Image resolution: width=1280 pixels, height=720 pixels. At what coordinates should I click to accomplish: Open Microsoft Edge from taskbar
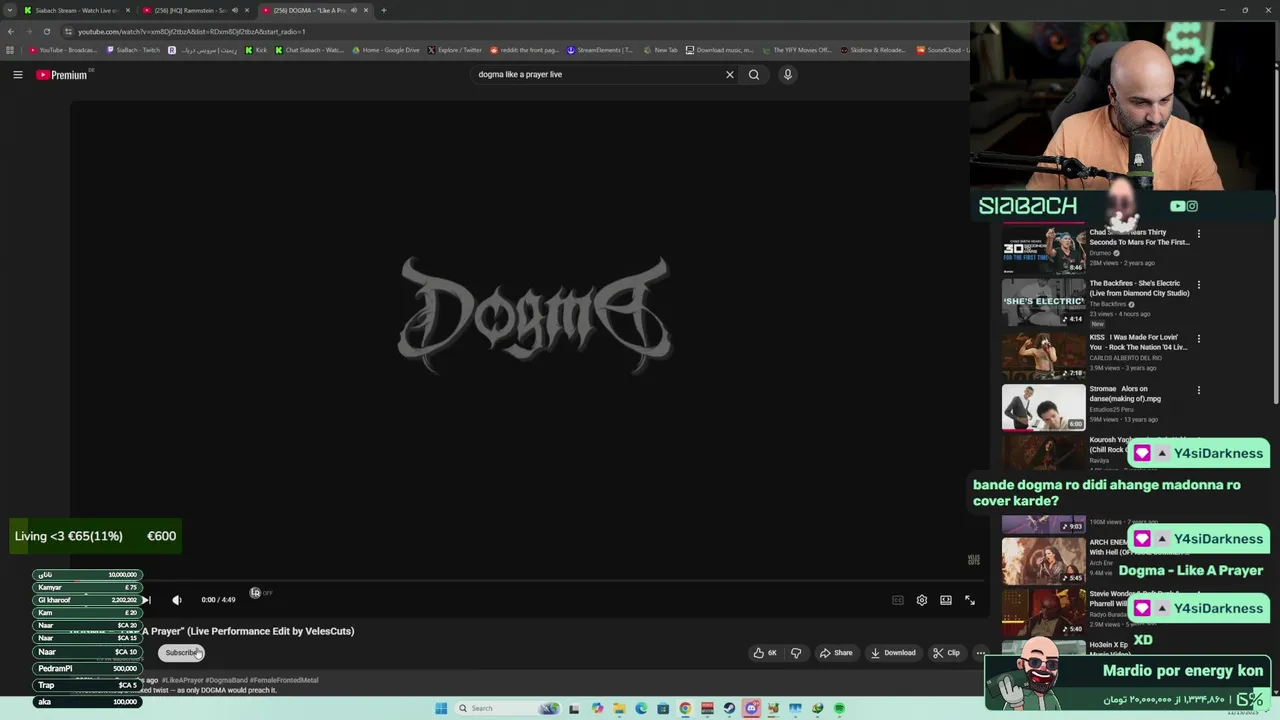coord(641,708)
